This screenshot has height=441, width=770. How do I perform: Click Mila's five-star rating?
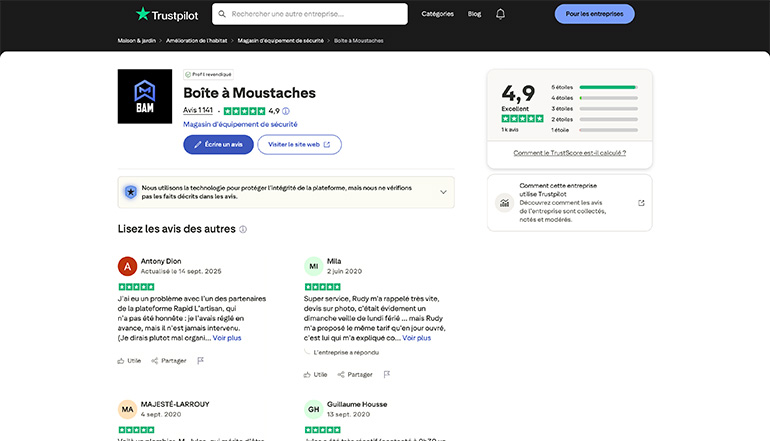323,287
